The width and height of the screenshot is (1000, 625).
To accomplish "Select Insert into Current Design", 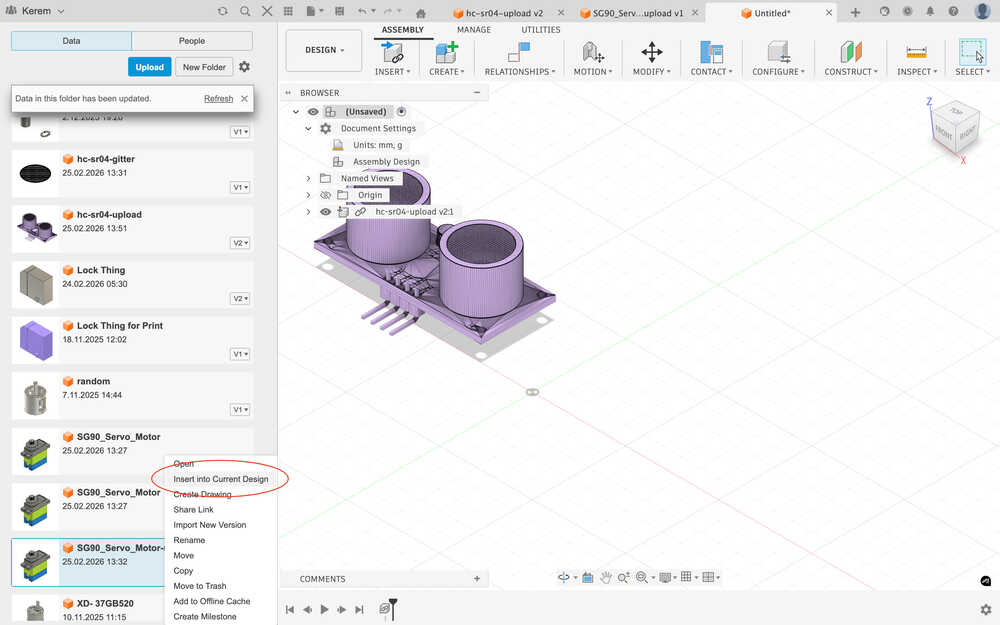I will [x=221, y=479].
